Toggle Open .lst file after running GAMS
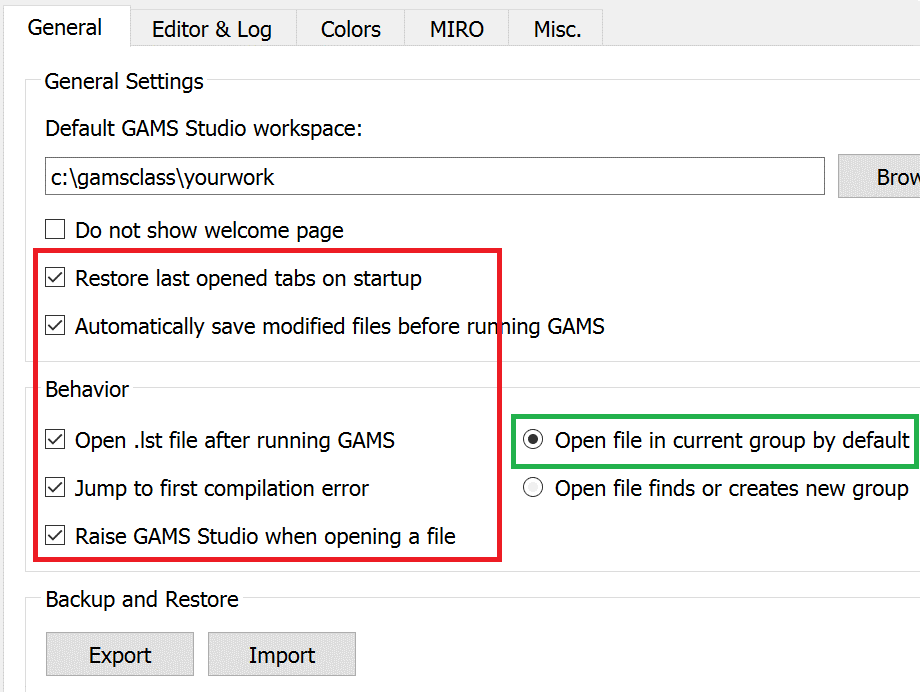The image size is (920, 692). point(56,440)
